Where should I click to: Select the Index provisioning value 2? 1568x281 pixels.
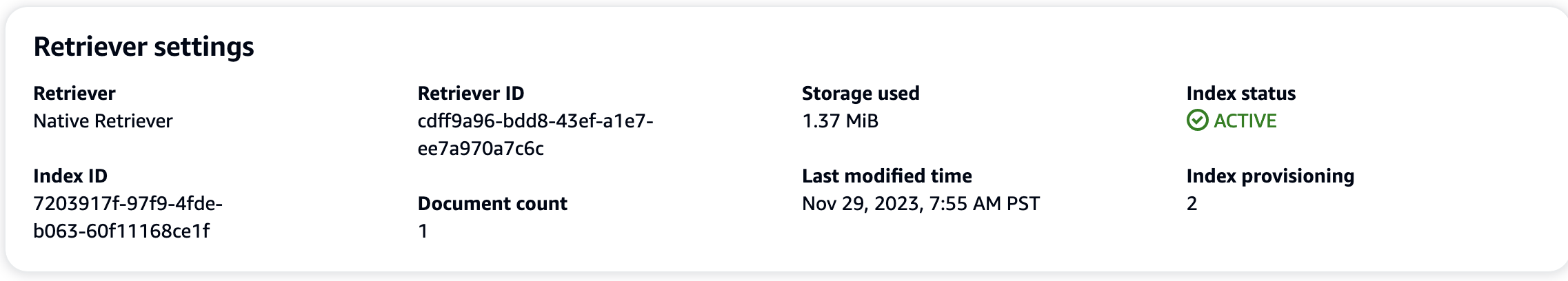[x=1192, y=203]
